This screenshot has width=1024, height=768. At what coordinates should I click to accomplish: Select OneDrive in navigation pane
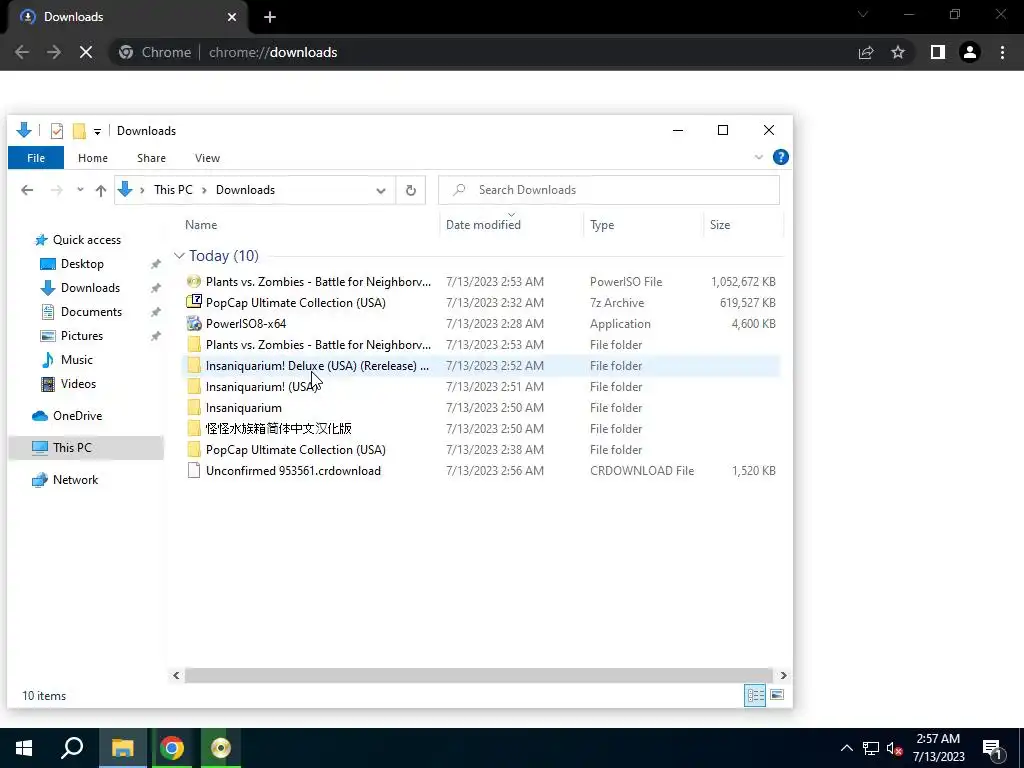tap(77, 416)
